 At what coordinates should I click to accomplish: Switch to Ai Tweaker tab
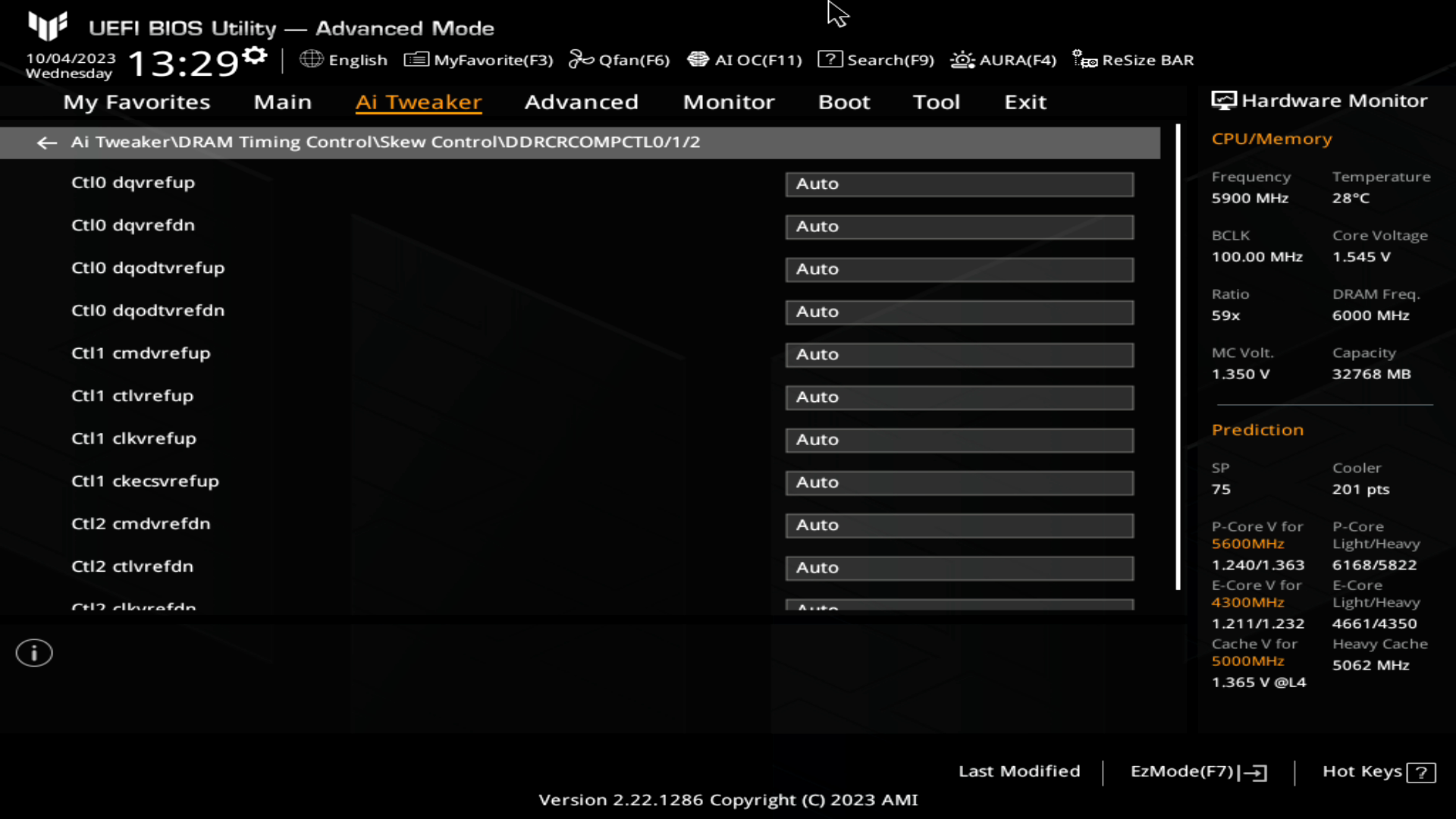(418, 101)
